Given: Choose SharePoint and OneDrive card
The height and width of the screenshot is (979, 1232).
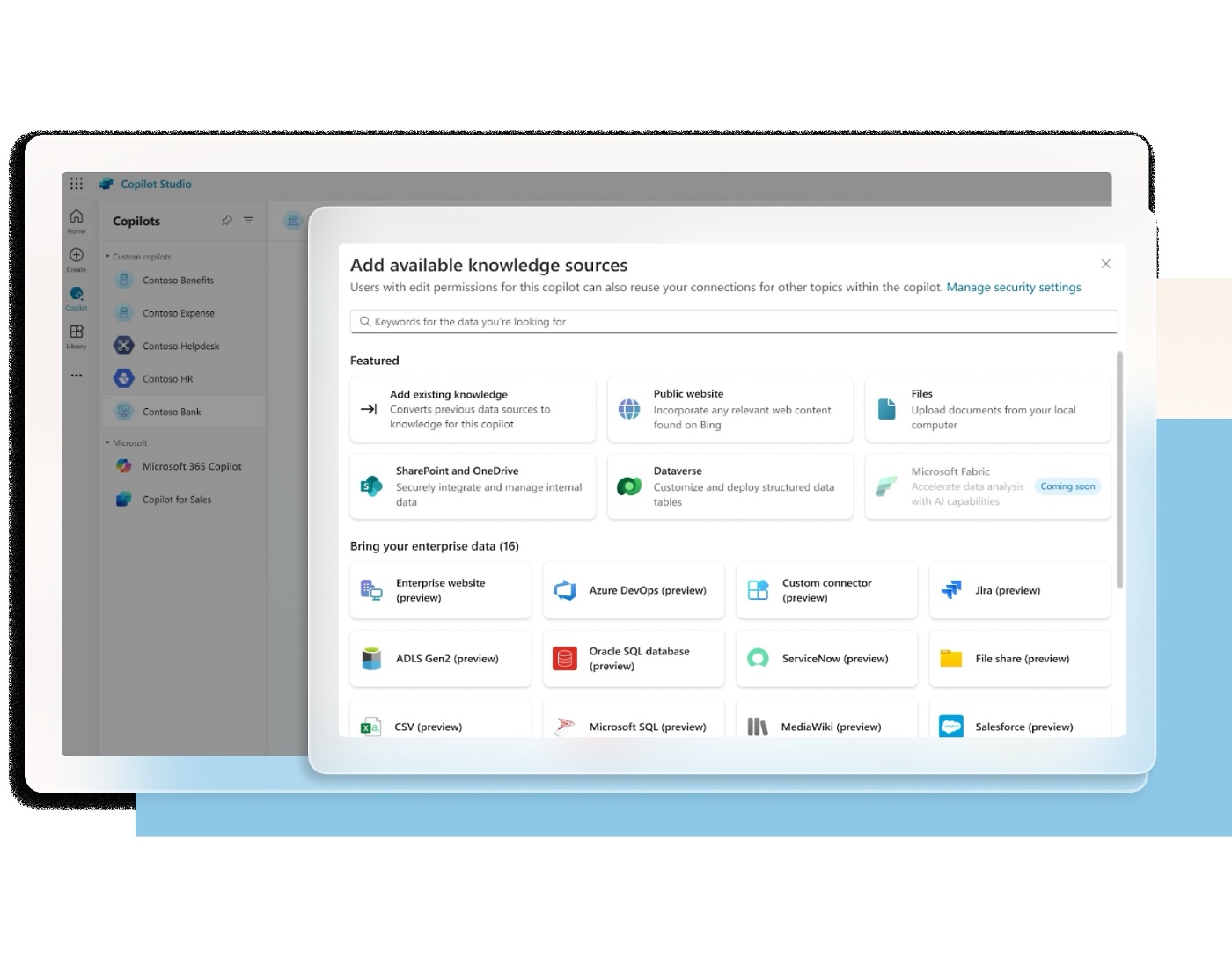Looking at the screenshot, I should 473,486.
